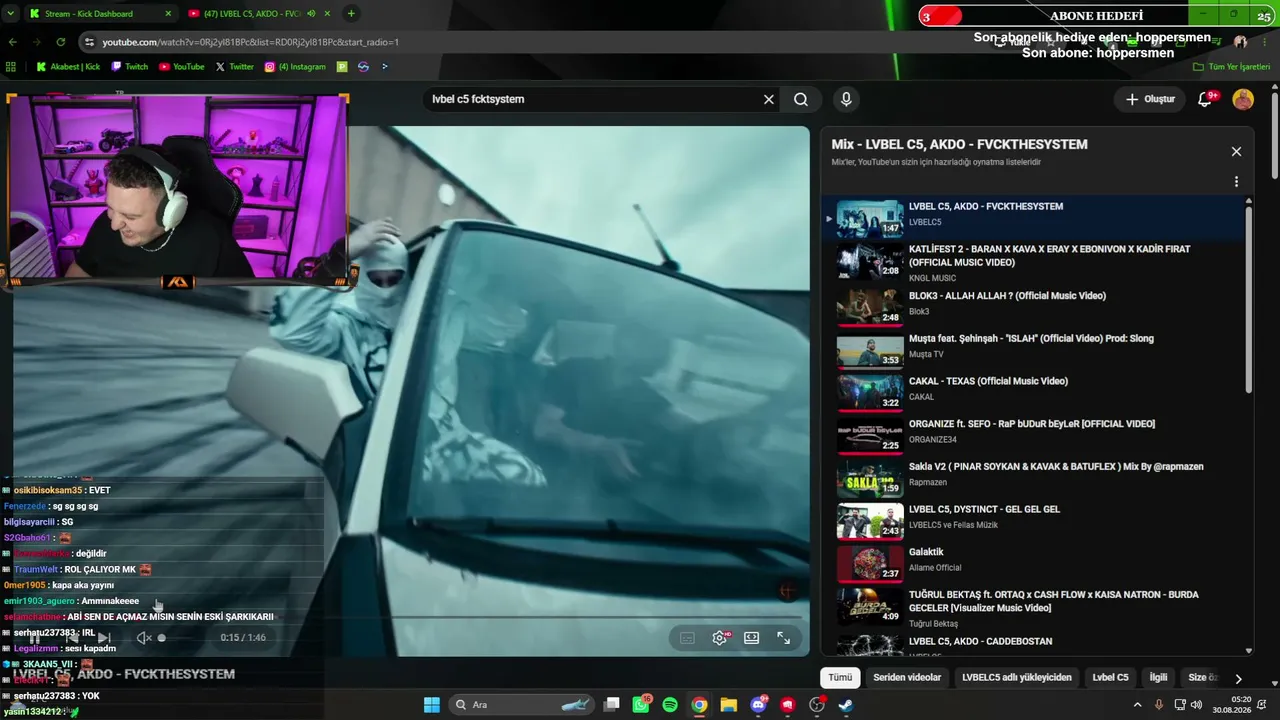Open a new browser tab
The height and width of the screenshot is (720, 1280).
pyautogui.click(x=351, y=14)
